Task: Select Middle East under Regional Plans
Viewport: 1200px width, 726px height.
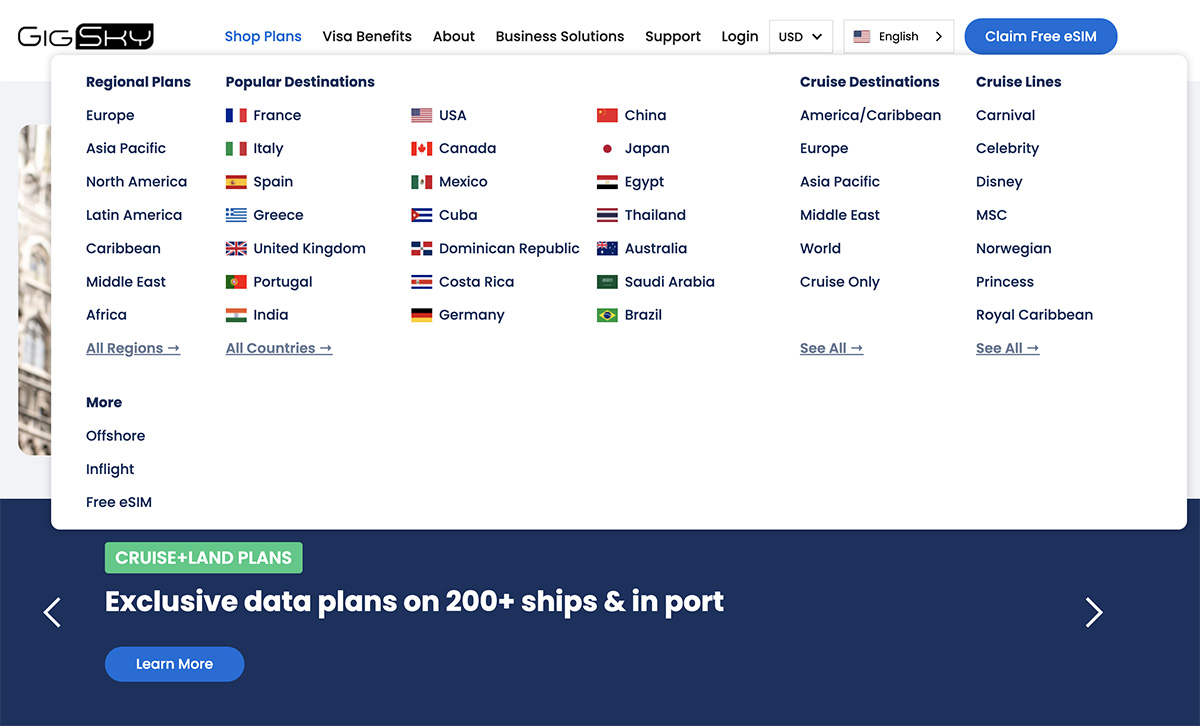Action: coord(126,282)
